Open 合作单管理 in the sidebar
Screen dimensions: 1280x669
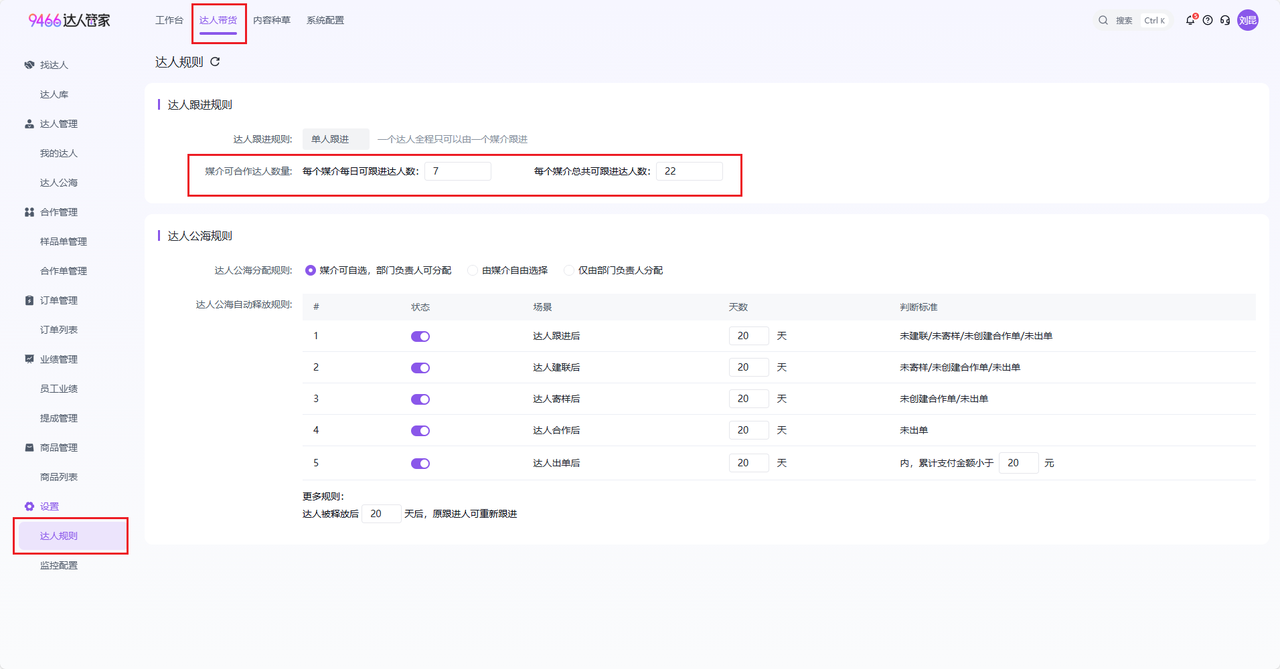[63, 271]
